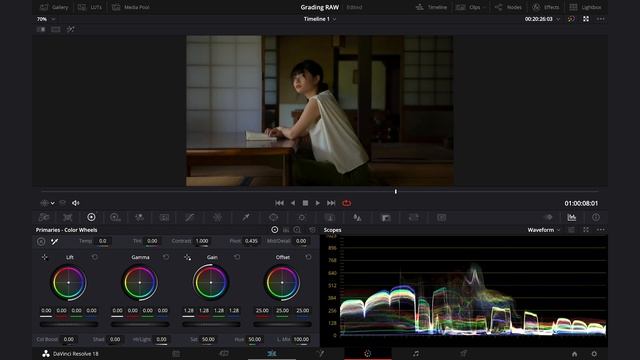
Task: Switch to the Fairlight page
Action: pos(416,354)
